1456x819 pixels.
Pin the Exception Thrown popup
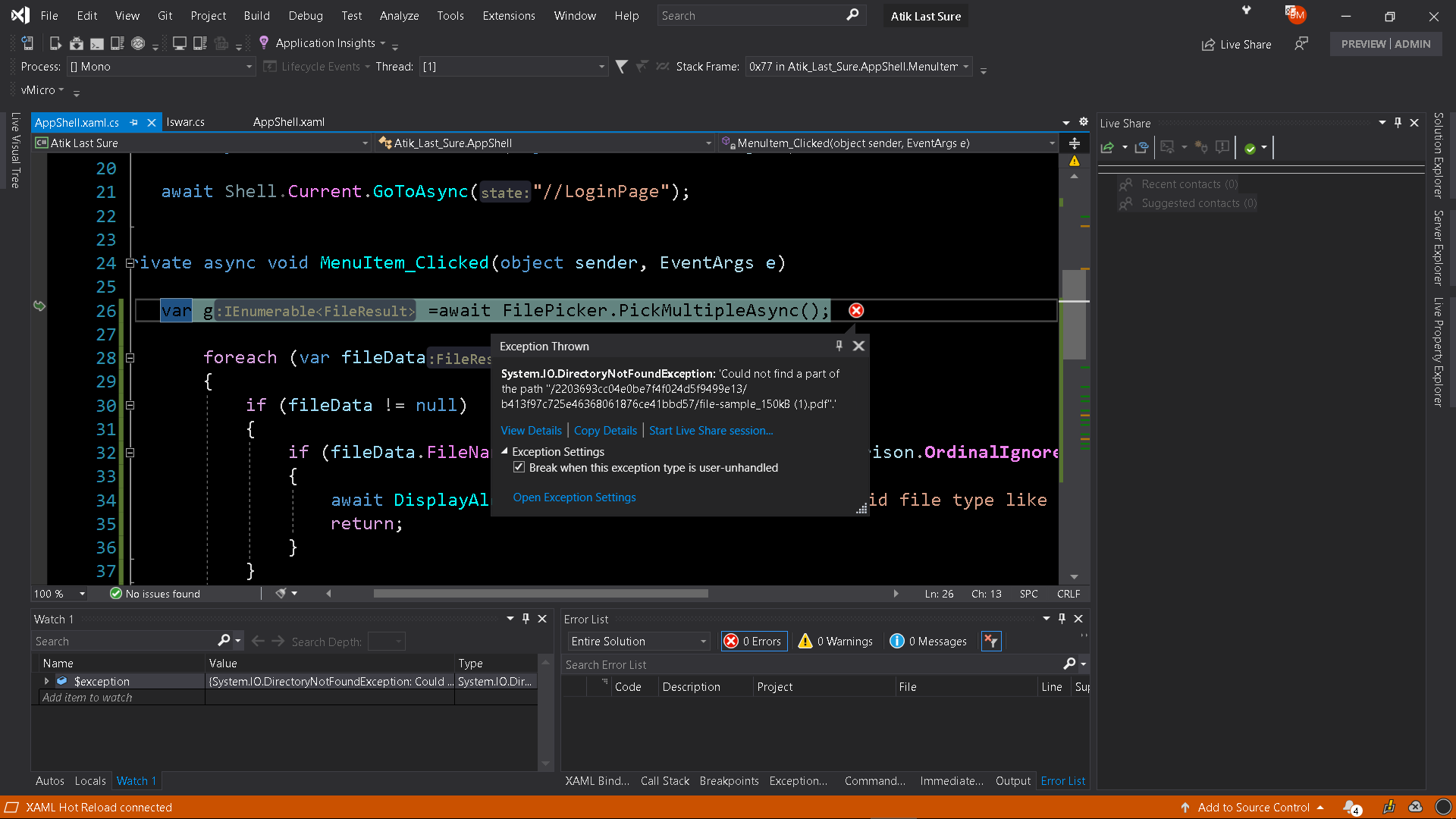coord(838,346)
